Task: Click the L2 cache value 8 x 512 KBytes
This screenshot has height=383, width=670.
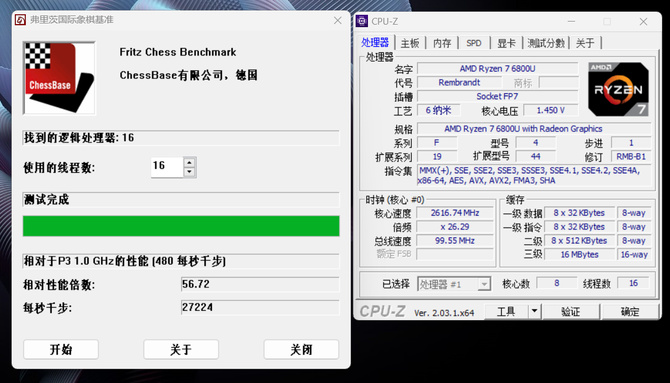Action: coord(579,241)
